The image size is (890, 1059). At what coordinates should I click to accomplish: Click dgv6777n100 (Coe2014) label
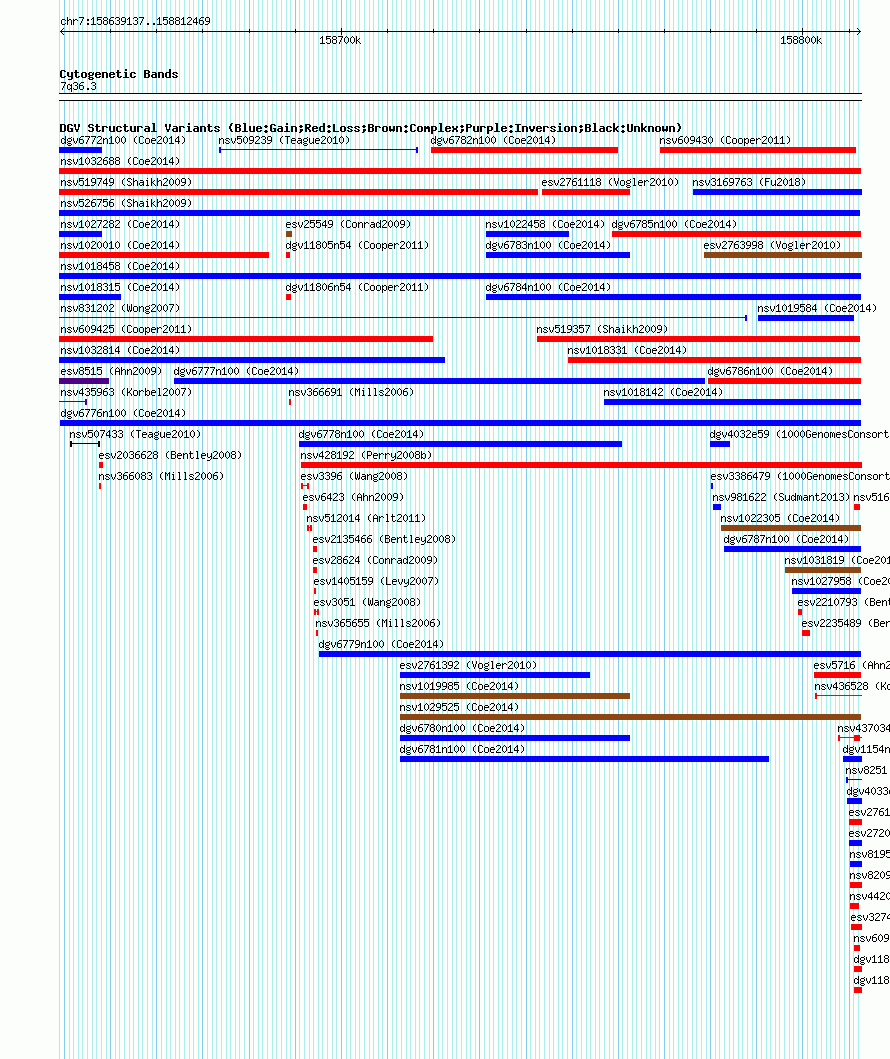[236, 371]
